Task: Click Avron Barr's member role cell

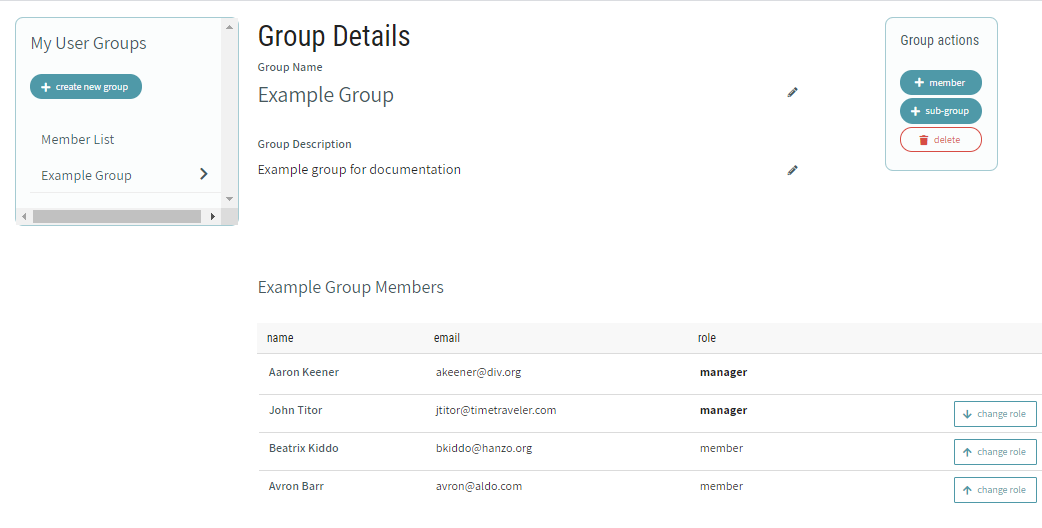Action: 721,485
